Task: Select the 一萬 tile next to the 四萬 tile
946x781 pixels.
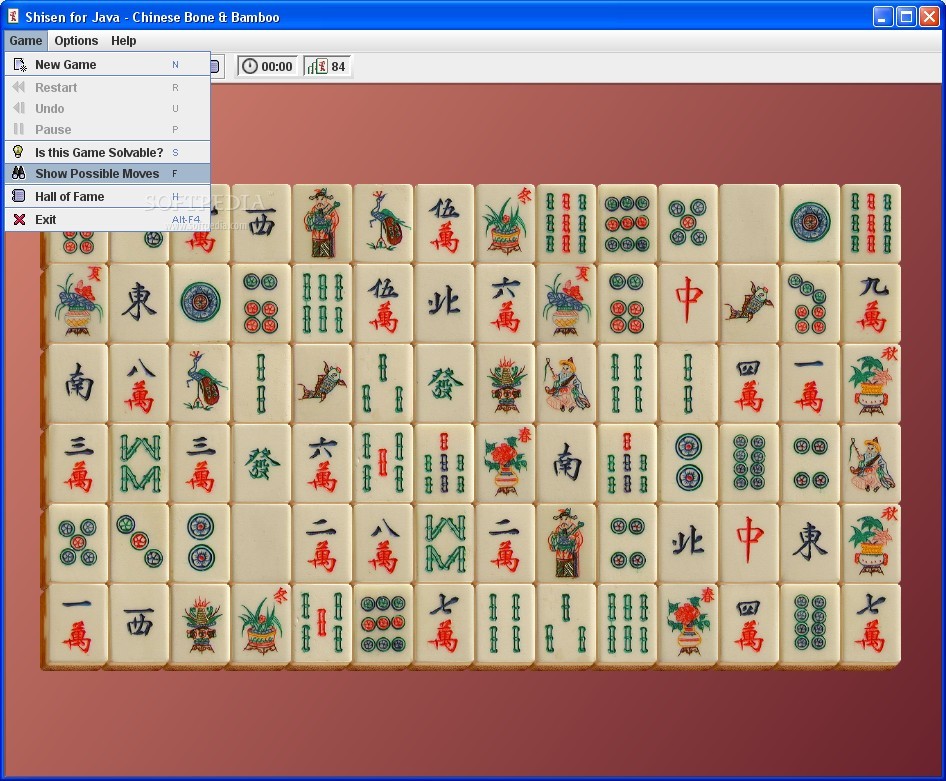Action: tap(810, 384)
